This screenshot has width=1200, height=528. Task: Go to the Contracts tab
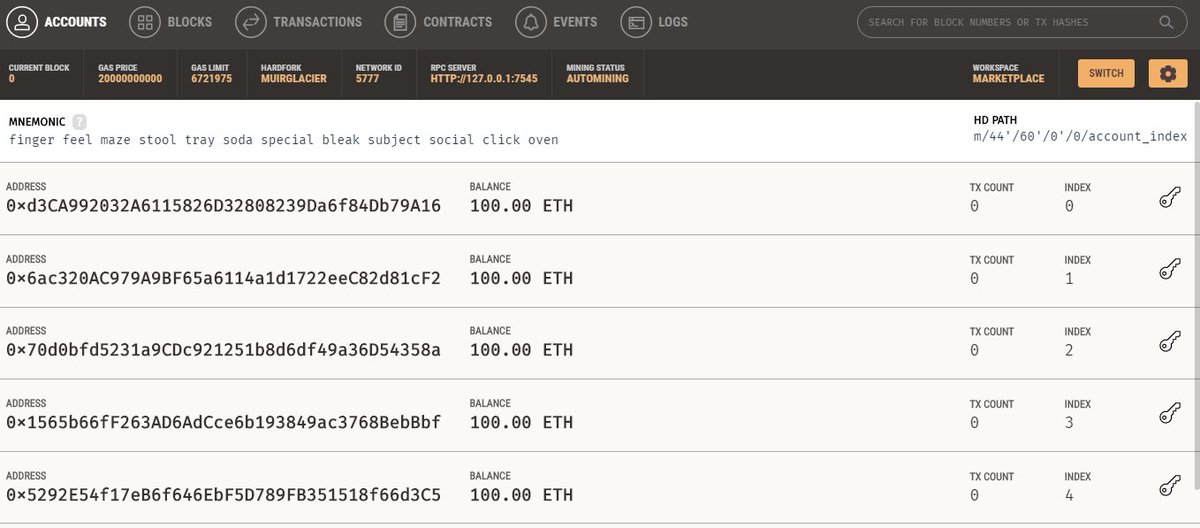coord(438,21)
